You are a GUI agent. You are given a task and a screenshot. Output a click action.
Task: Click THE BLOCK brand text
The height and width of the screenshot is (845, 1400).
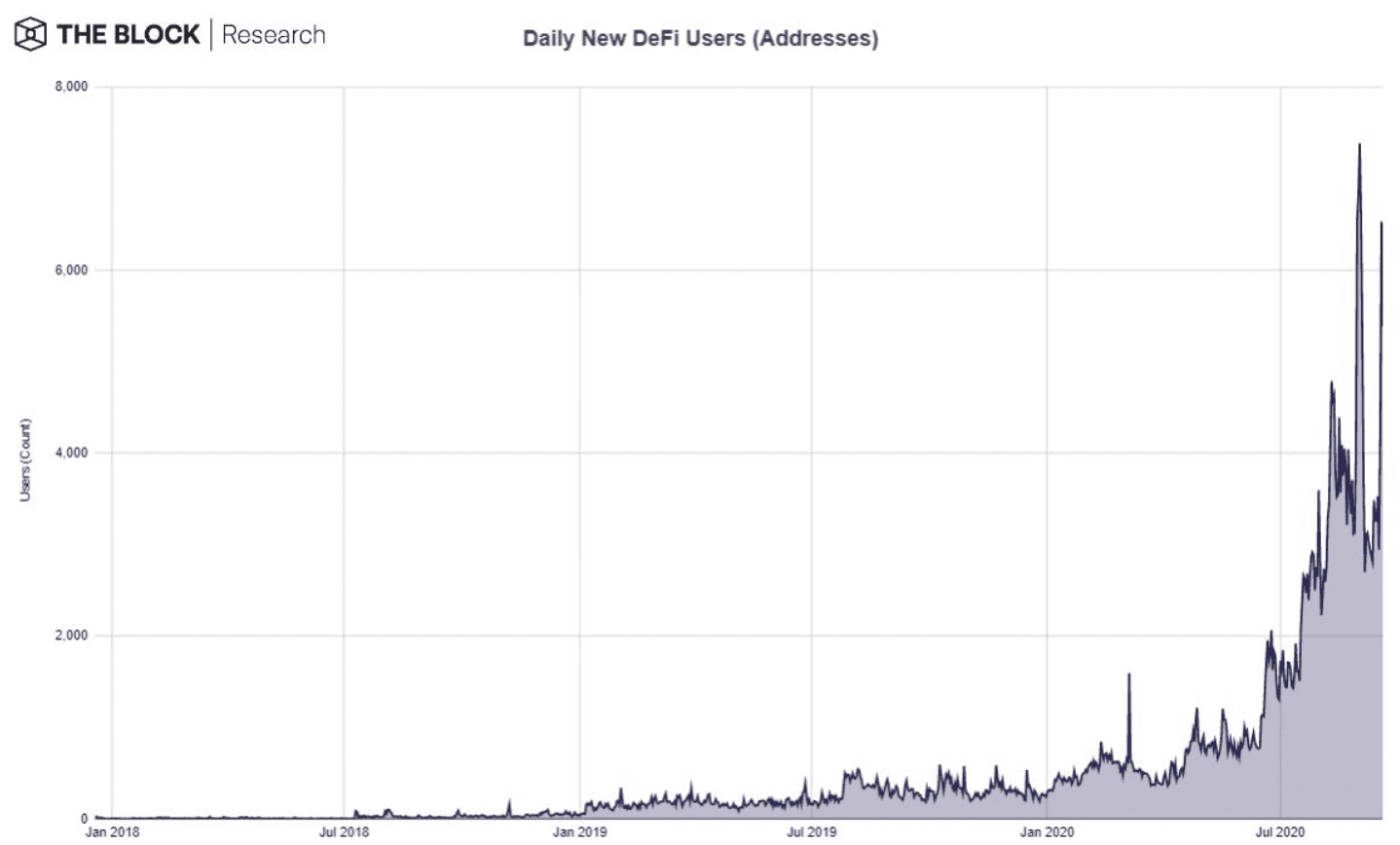coord(128,35)
